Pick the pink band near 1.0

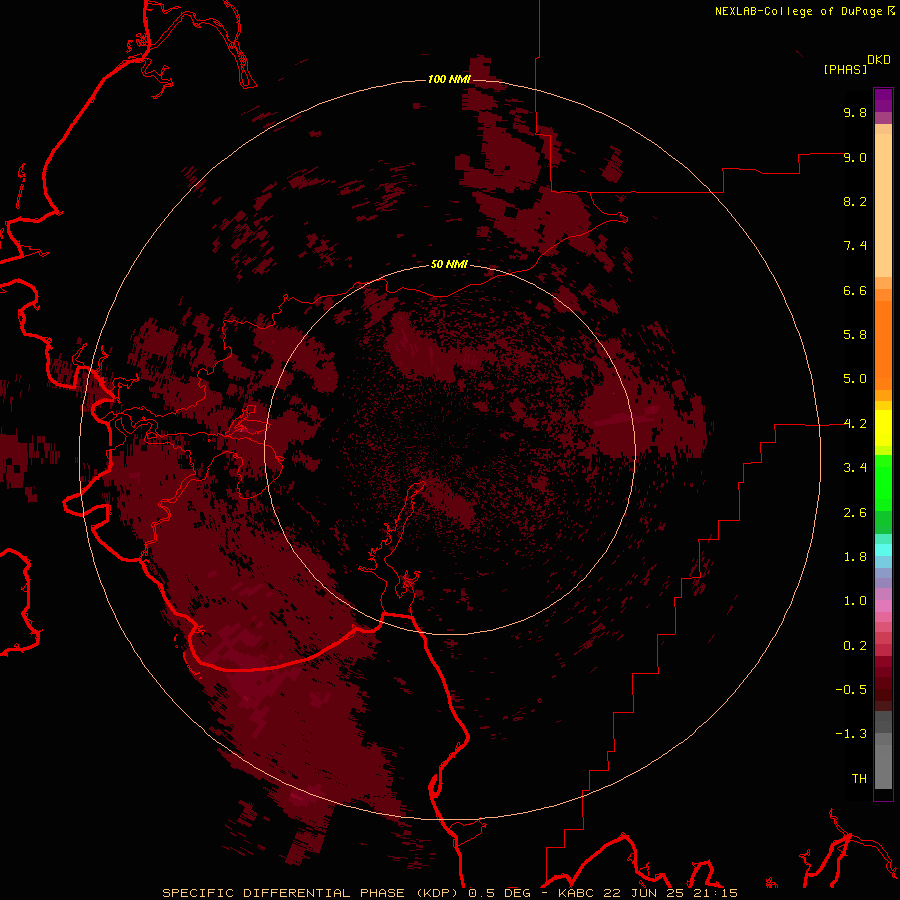pyautogui.click(x=883, y=606)
